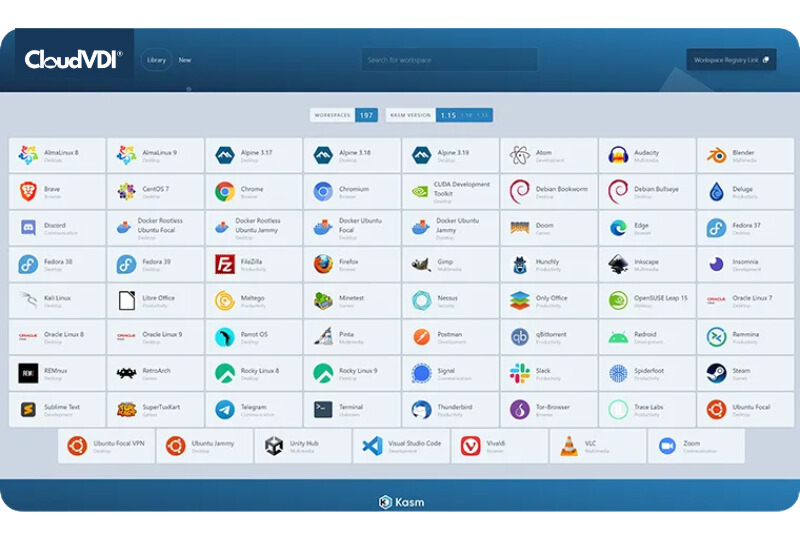Open the Deluge droplet icon
Screen dimensions: 800x540
(717, 191)
